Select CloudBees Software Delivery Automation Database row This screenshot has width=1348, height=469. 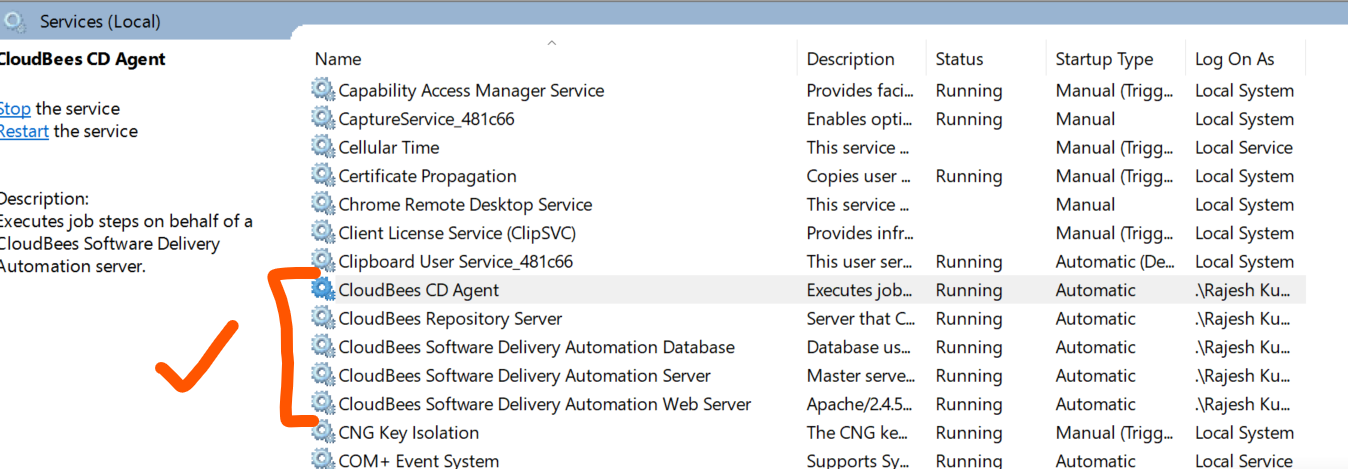point(806,347)
